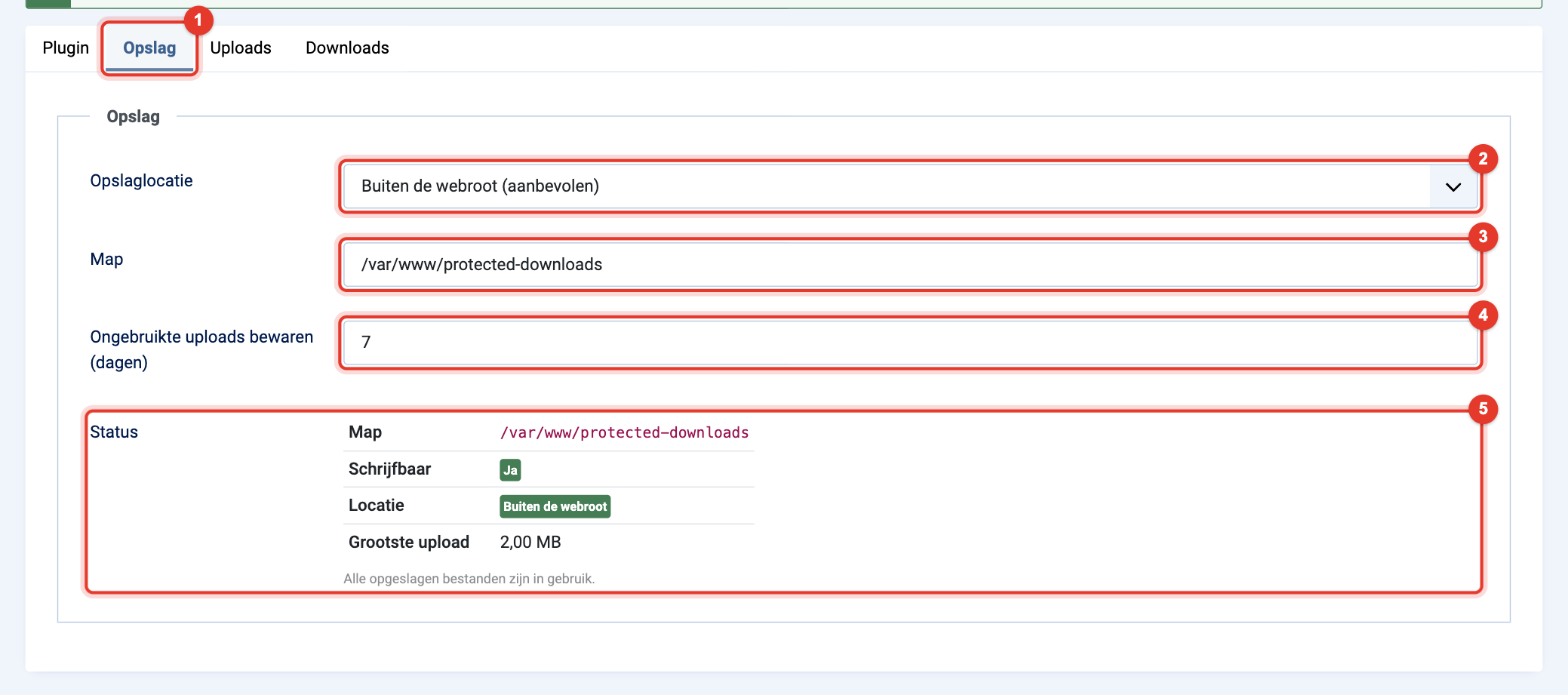Click the Opslag fieldset legend
The image size is (1568, 695).
click(x=133, y=117)
